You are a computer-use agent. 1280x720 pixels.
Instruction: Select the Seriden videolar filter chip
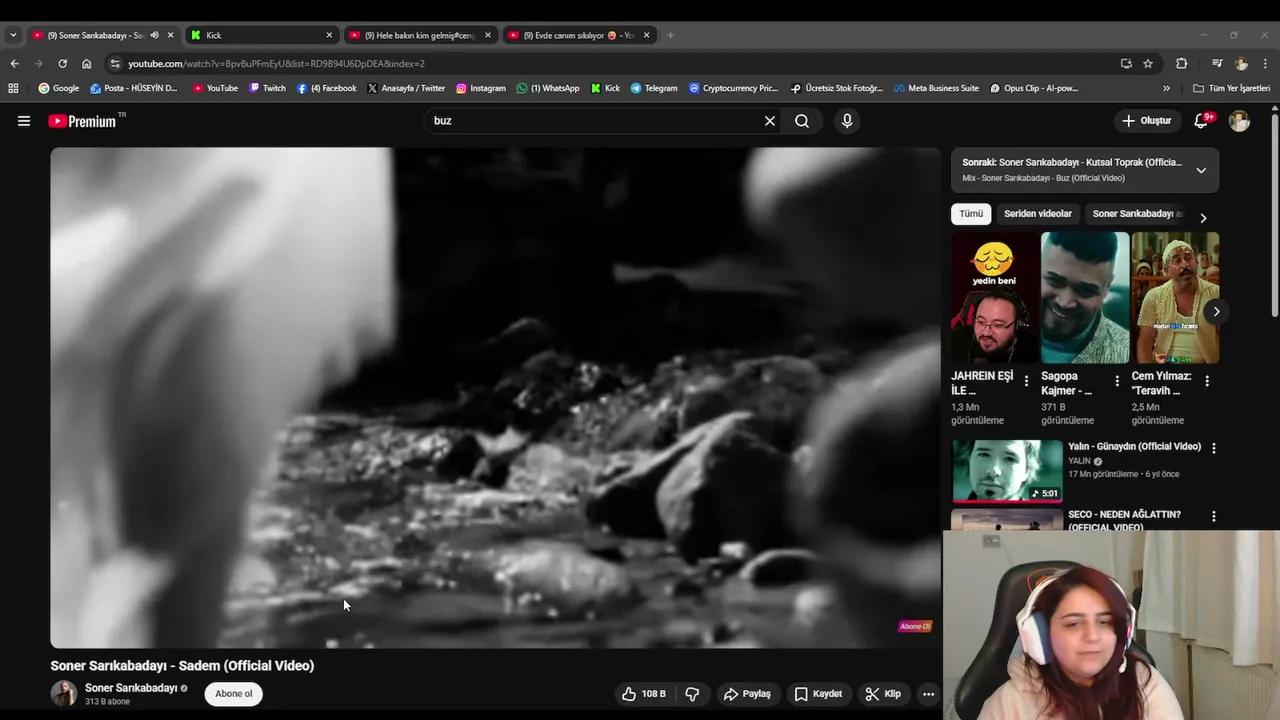(1038, 214)
